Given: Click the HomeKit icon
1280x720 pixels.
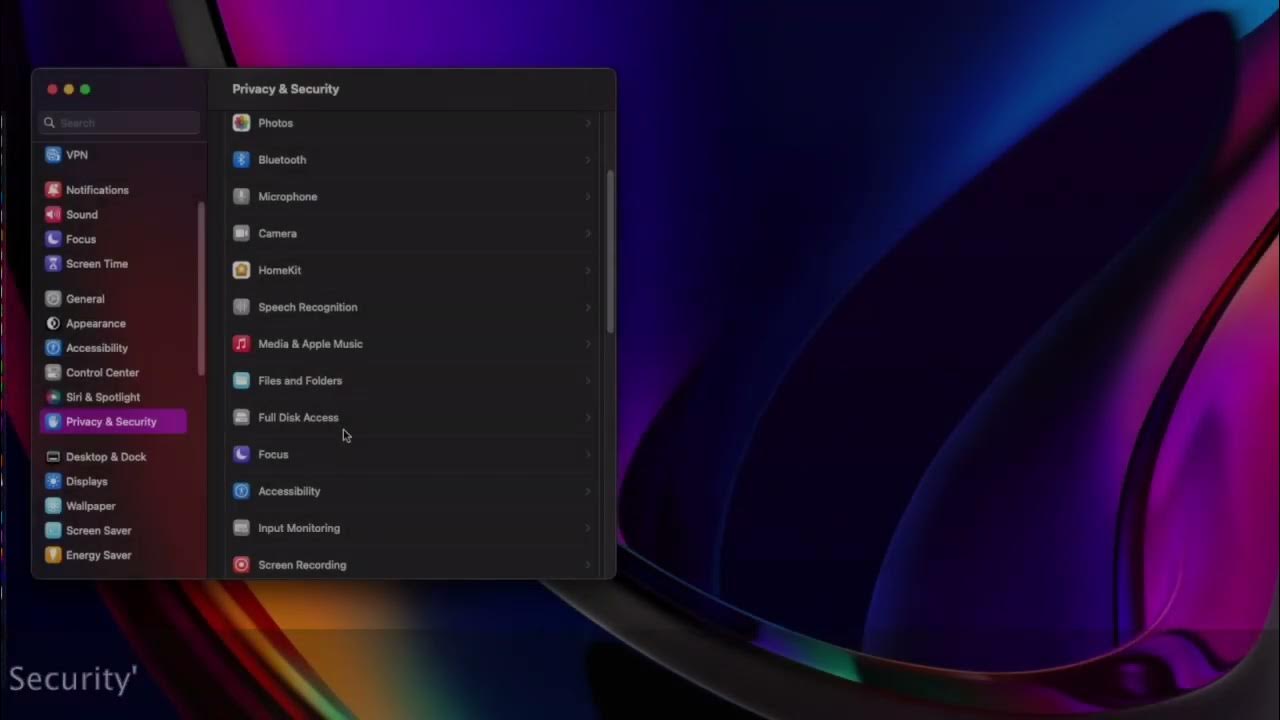Looking at the screenshot, I should pos(241,270).
